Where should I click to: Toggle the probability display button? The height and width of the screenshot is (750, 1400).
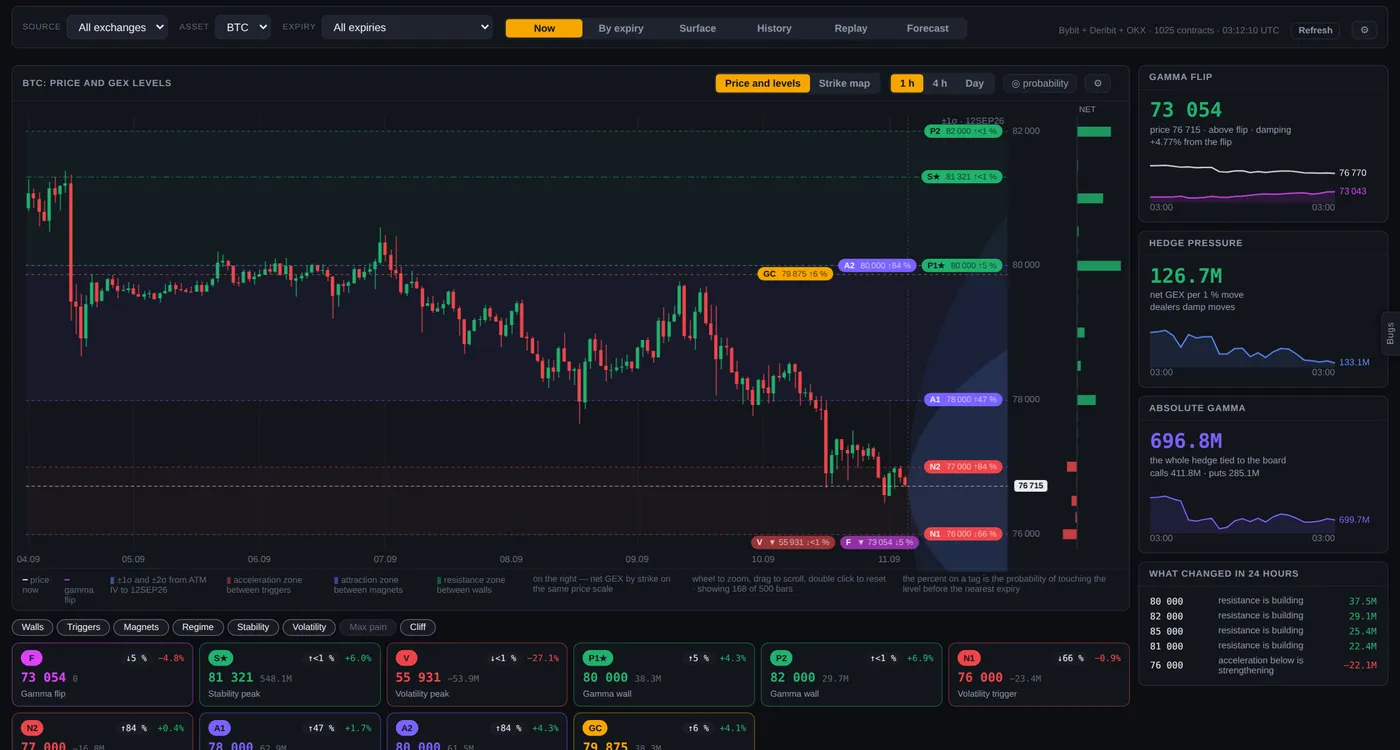coord(1040,83)
